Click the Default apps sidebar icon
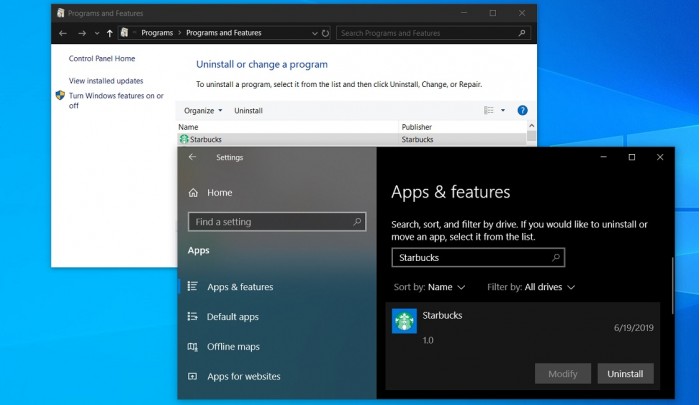Screen dimensions: 700x405 (192, 317)
